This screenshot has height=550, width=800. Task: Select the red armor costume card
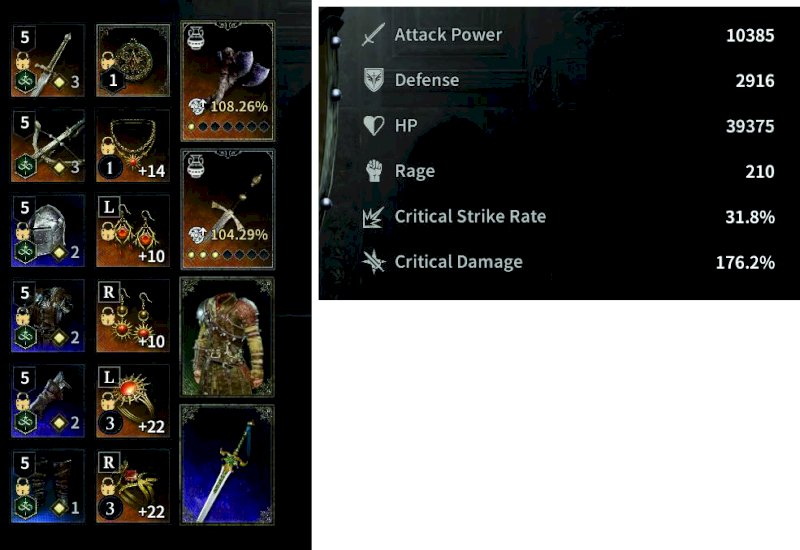[228, 337]
